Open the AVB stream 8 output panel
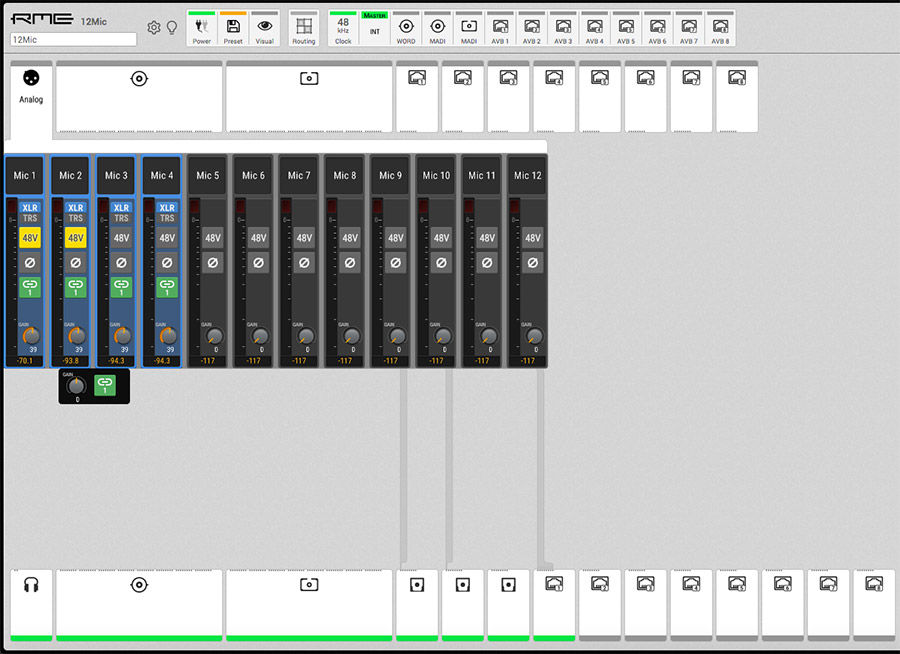Image resolution: width=900 pixels, height=654 pixels. [x=874, y=605]
